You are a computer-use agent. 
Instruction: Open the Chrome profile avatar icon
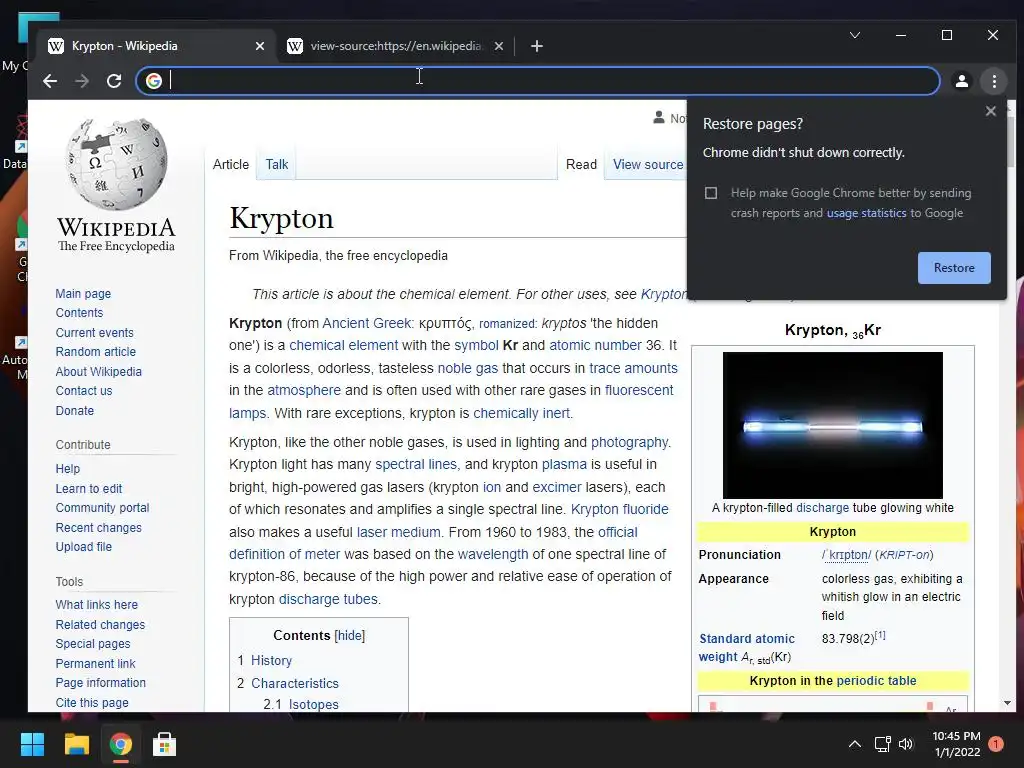[962, 81]
